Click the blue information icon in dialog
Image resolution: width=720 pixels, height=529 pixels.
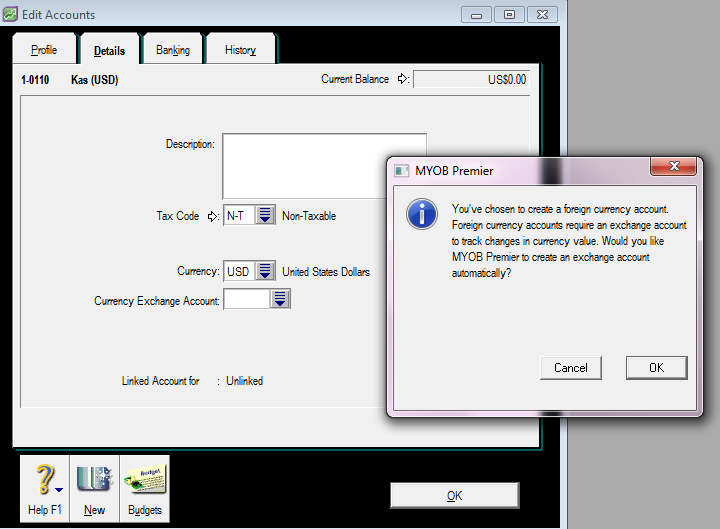(x=422, y=214)
